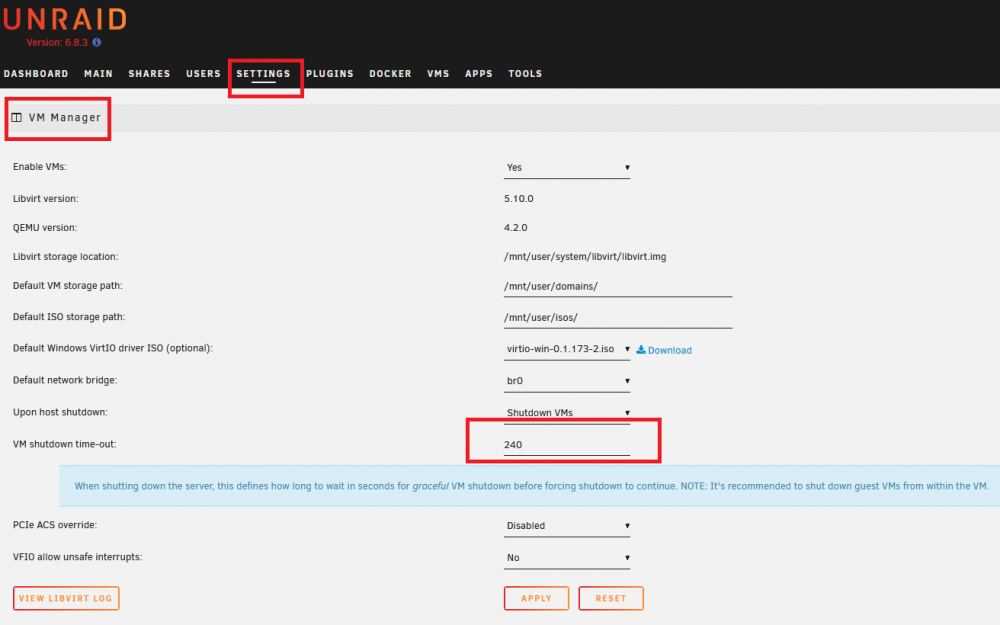Click the PCIe ACS override label
Image resolution: width=1000 pixels, height=625 pixels.
click(55, 525)
